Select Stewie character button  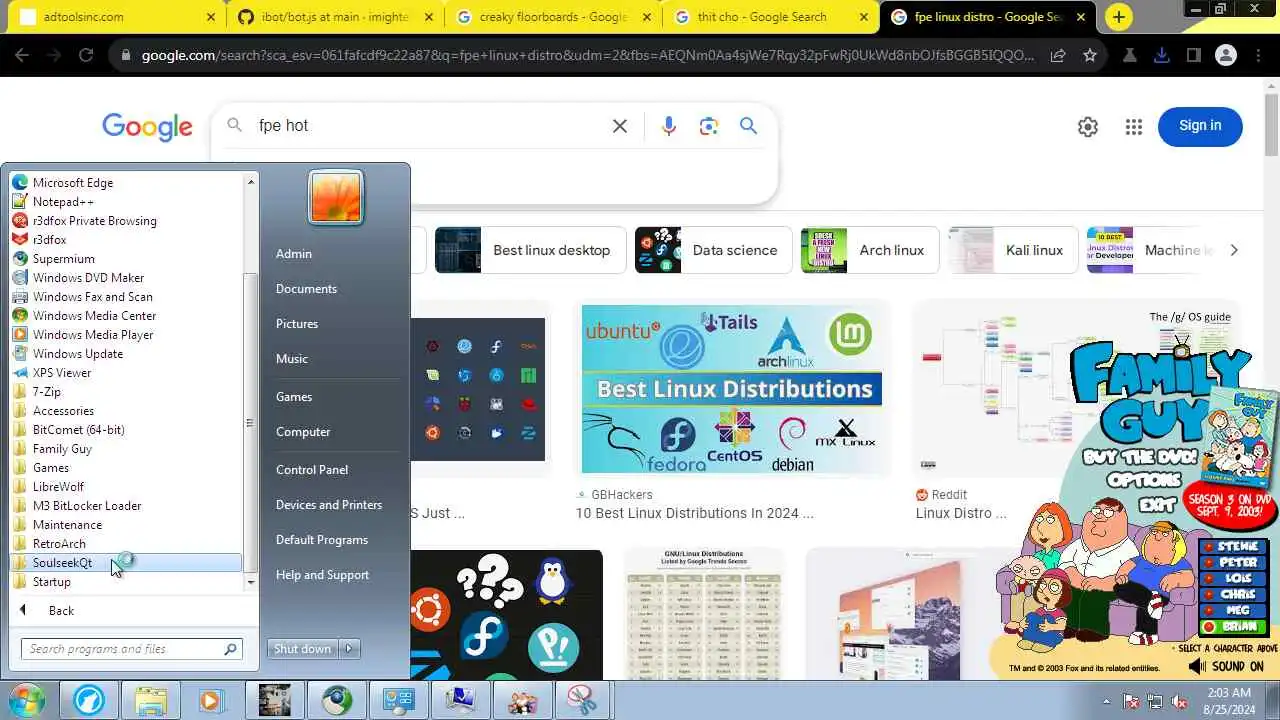(1233, 547)
